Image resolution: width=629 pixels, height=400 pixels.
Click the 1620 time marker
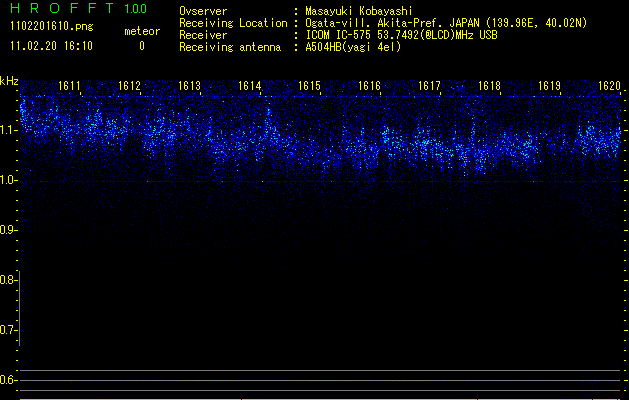tap(609, 86)
